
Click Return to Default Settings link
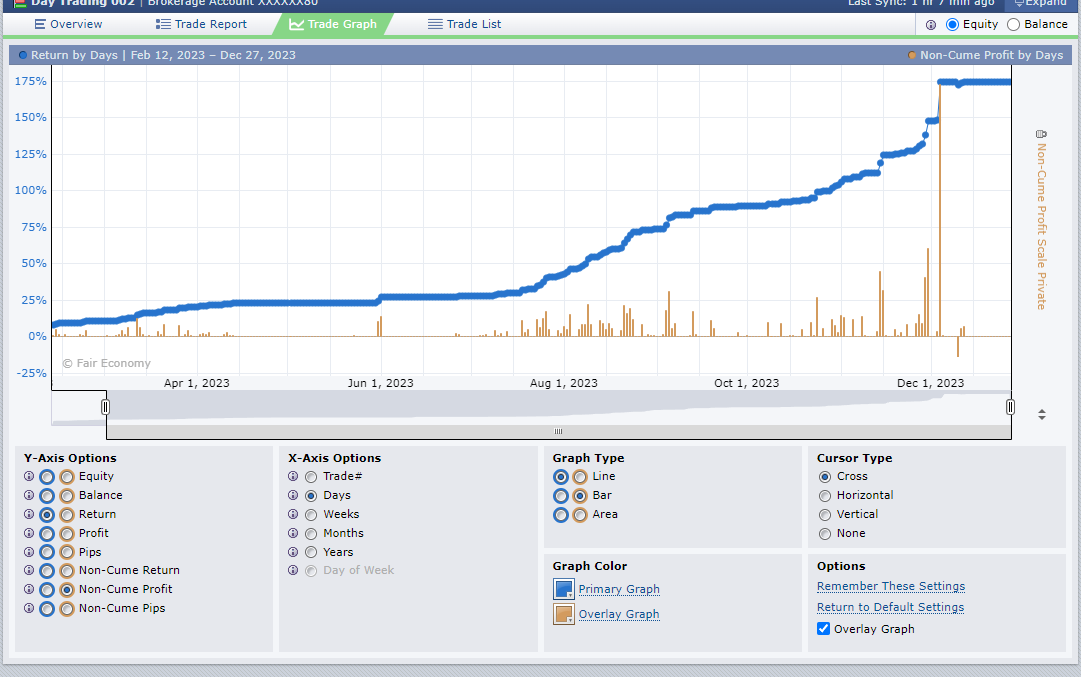coord(890,607)
